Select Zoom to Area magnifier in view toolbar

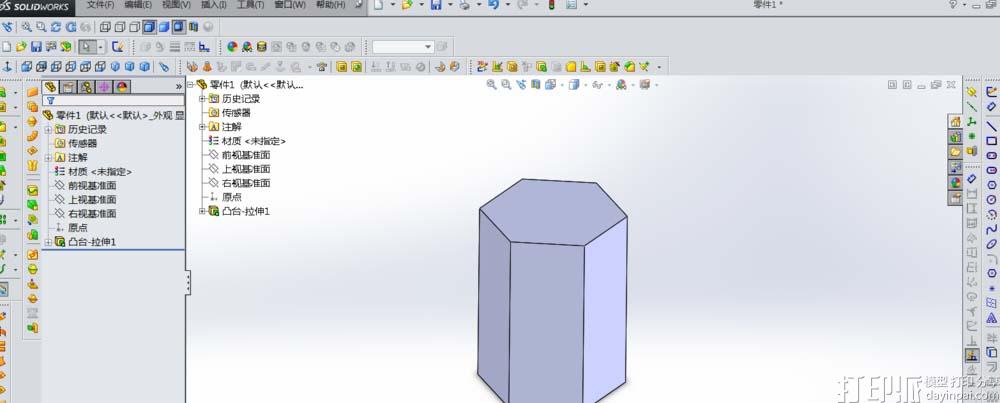(41, 27)
